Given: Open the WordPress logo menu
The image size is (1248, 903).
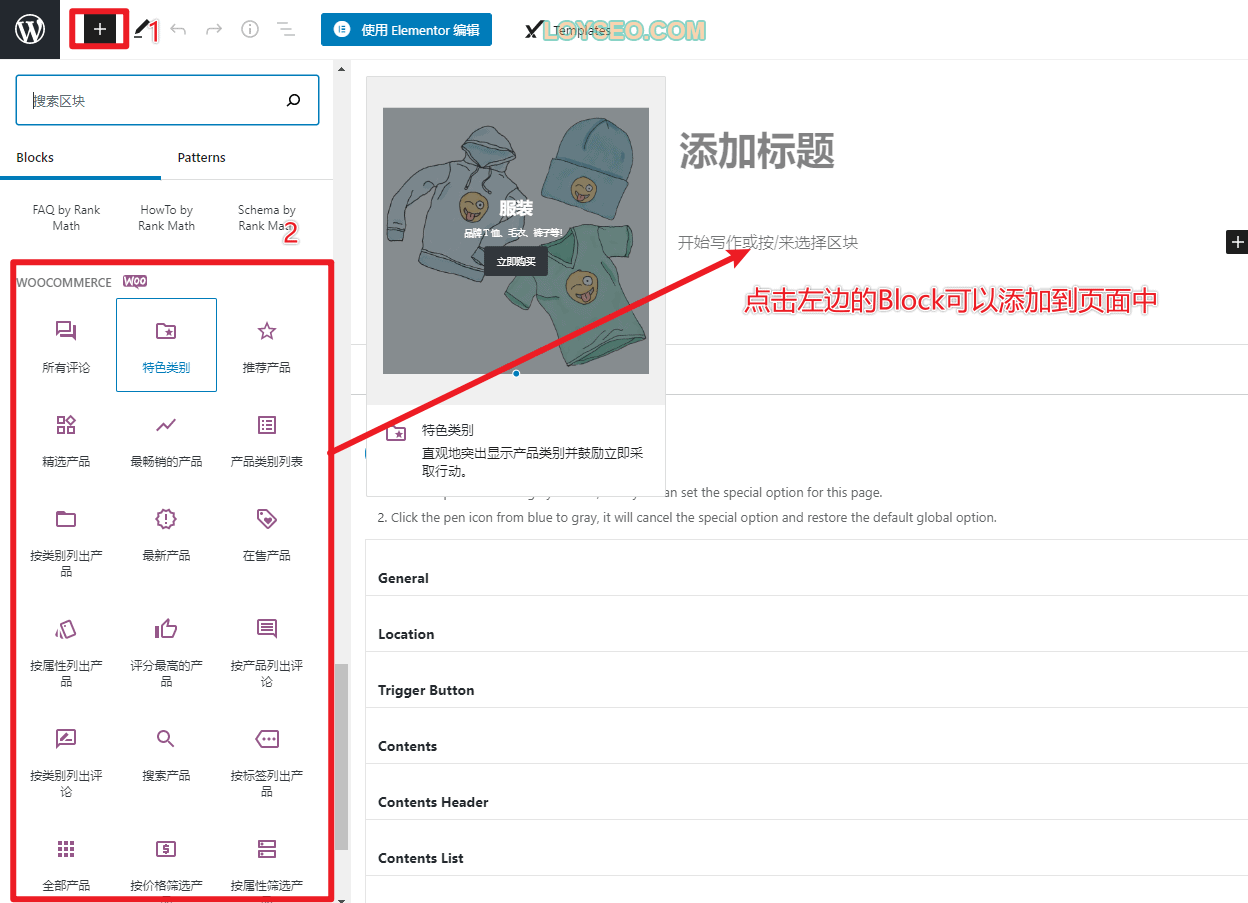Looking at the screenshot, I should [30, 30].
